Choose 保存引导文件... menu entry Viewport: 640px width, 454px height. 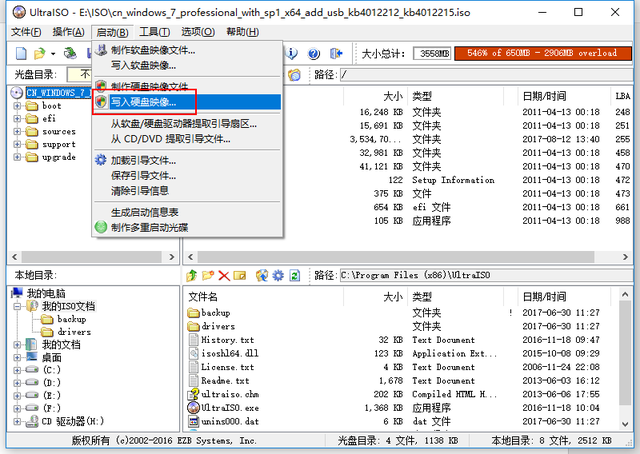188,176
